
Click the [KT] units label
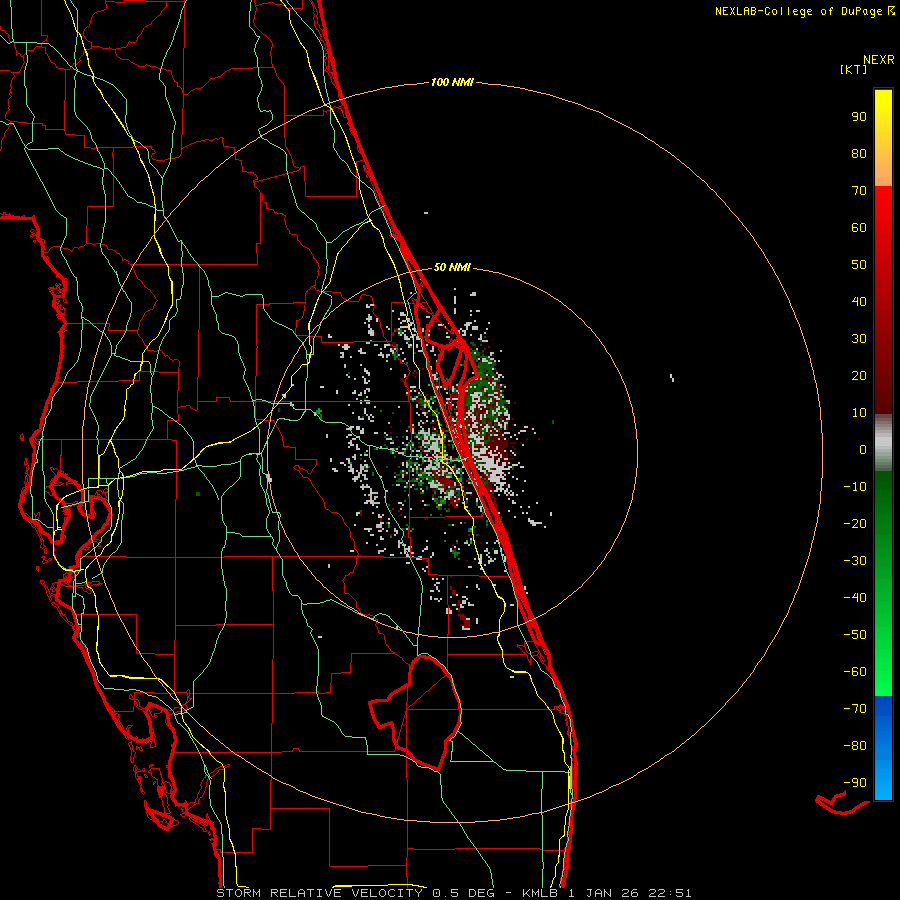(x=854, y=69)
